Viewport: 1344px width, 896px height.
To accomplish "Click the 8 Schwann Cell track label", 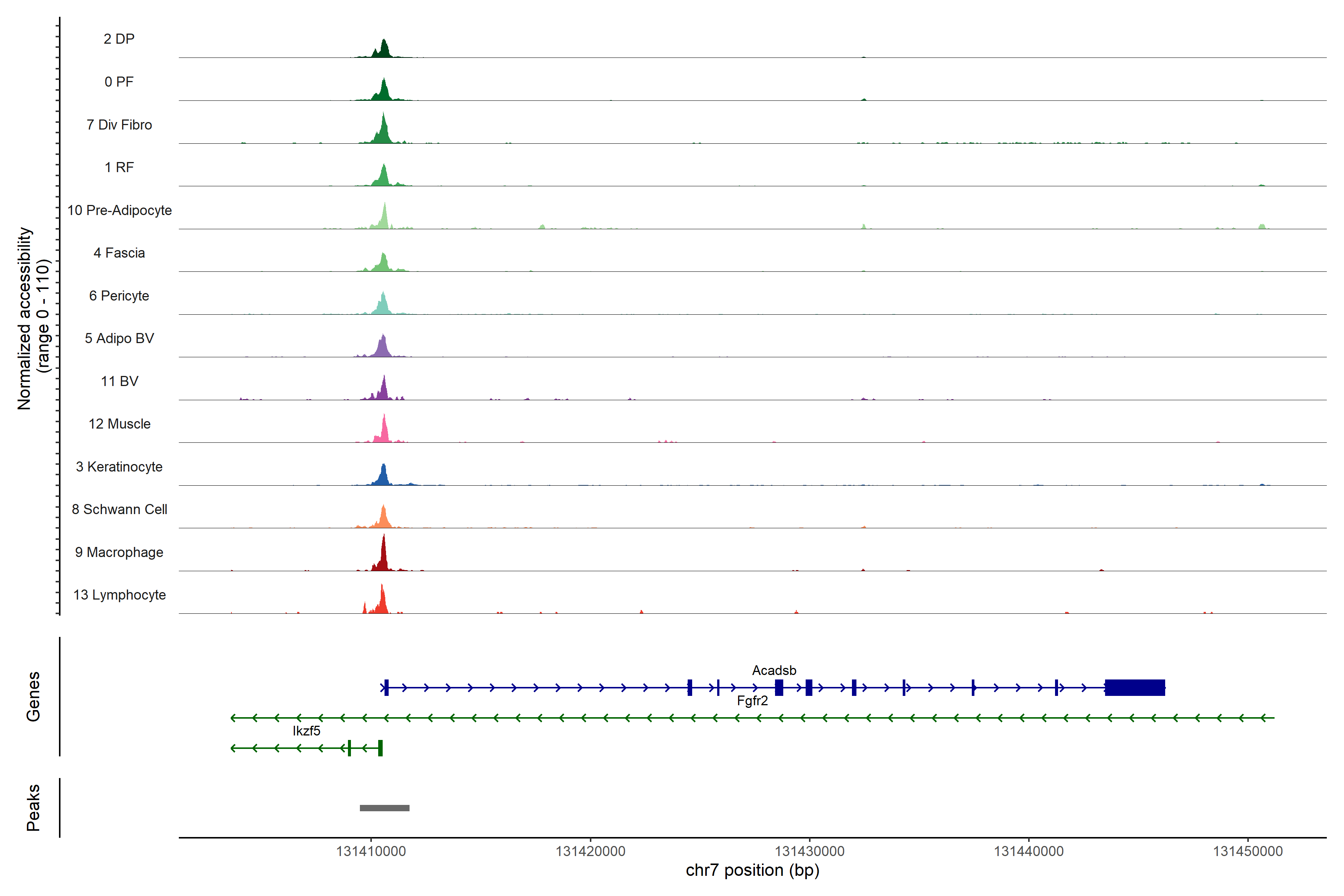I will tap(119, 509).
